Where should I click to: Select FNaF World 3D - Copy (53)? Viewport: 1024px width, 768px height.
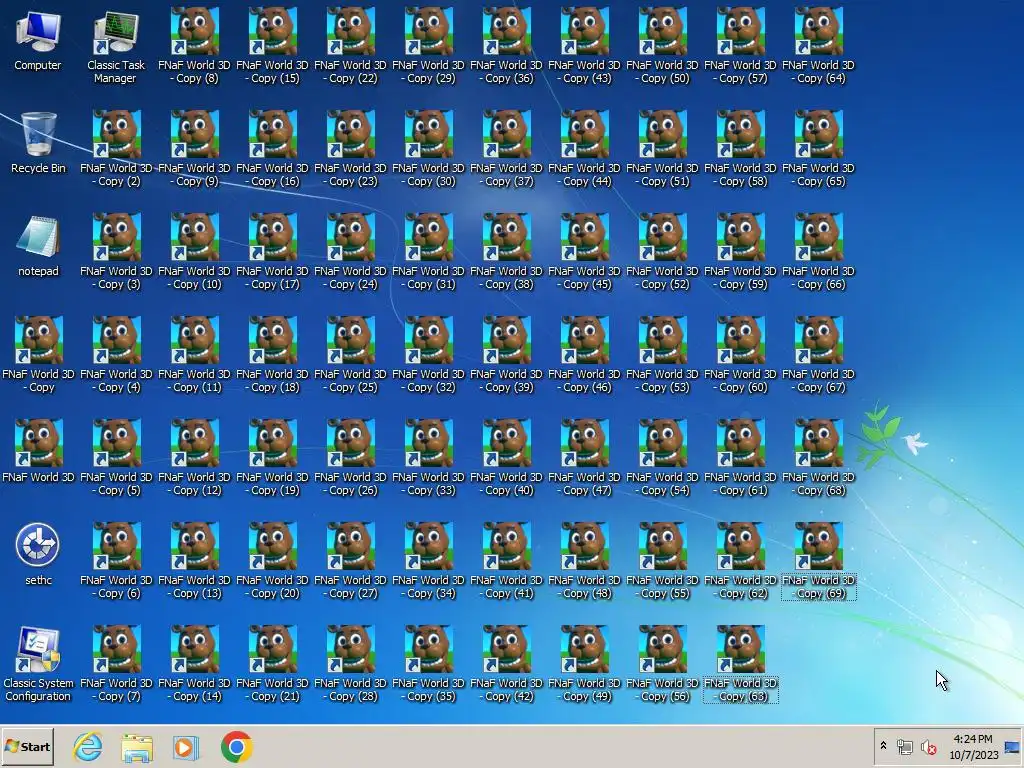click(x=662, y=354)
